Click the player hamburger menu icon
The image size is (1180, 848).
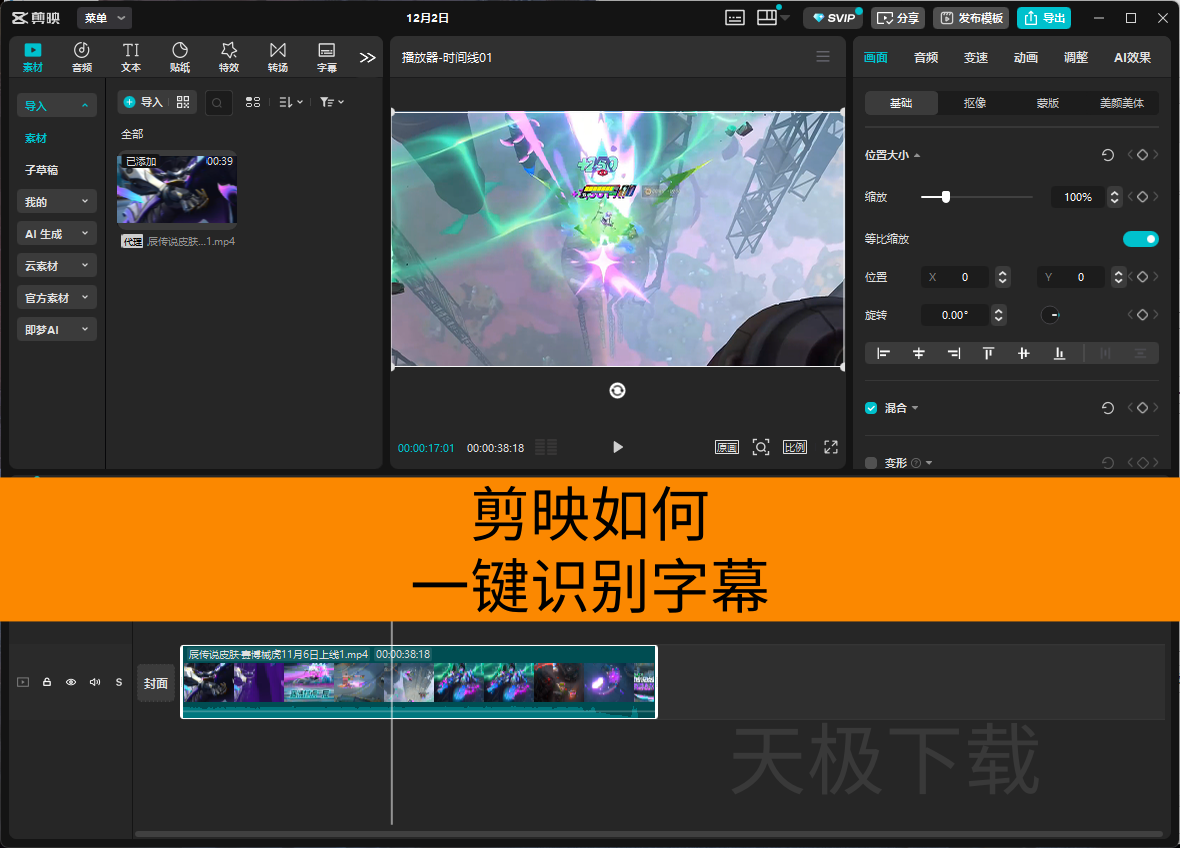click(x=823, y=57)
